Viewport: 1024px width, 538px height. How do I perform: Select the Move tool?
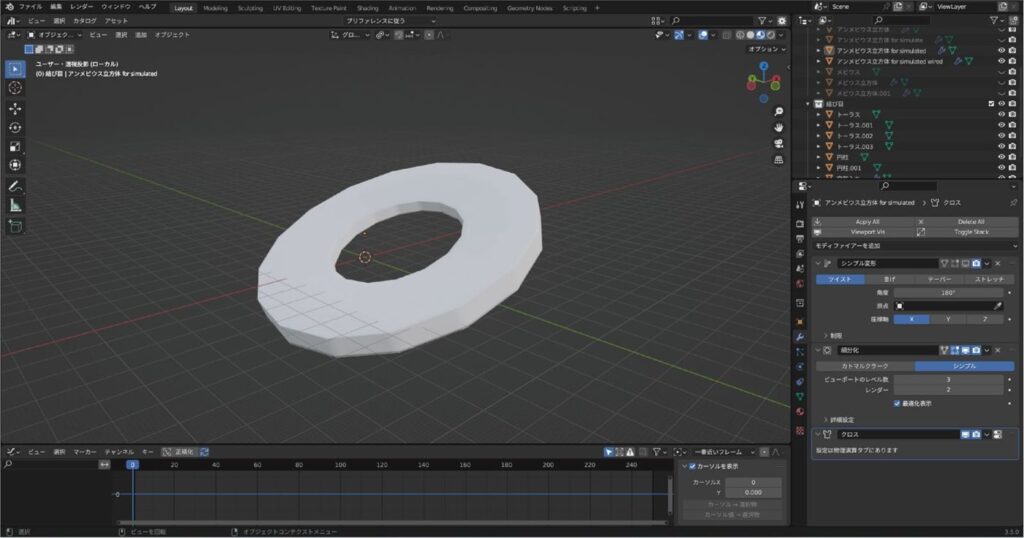pyautogui.click(x=15, y=108)
